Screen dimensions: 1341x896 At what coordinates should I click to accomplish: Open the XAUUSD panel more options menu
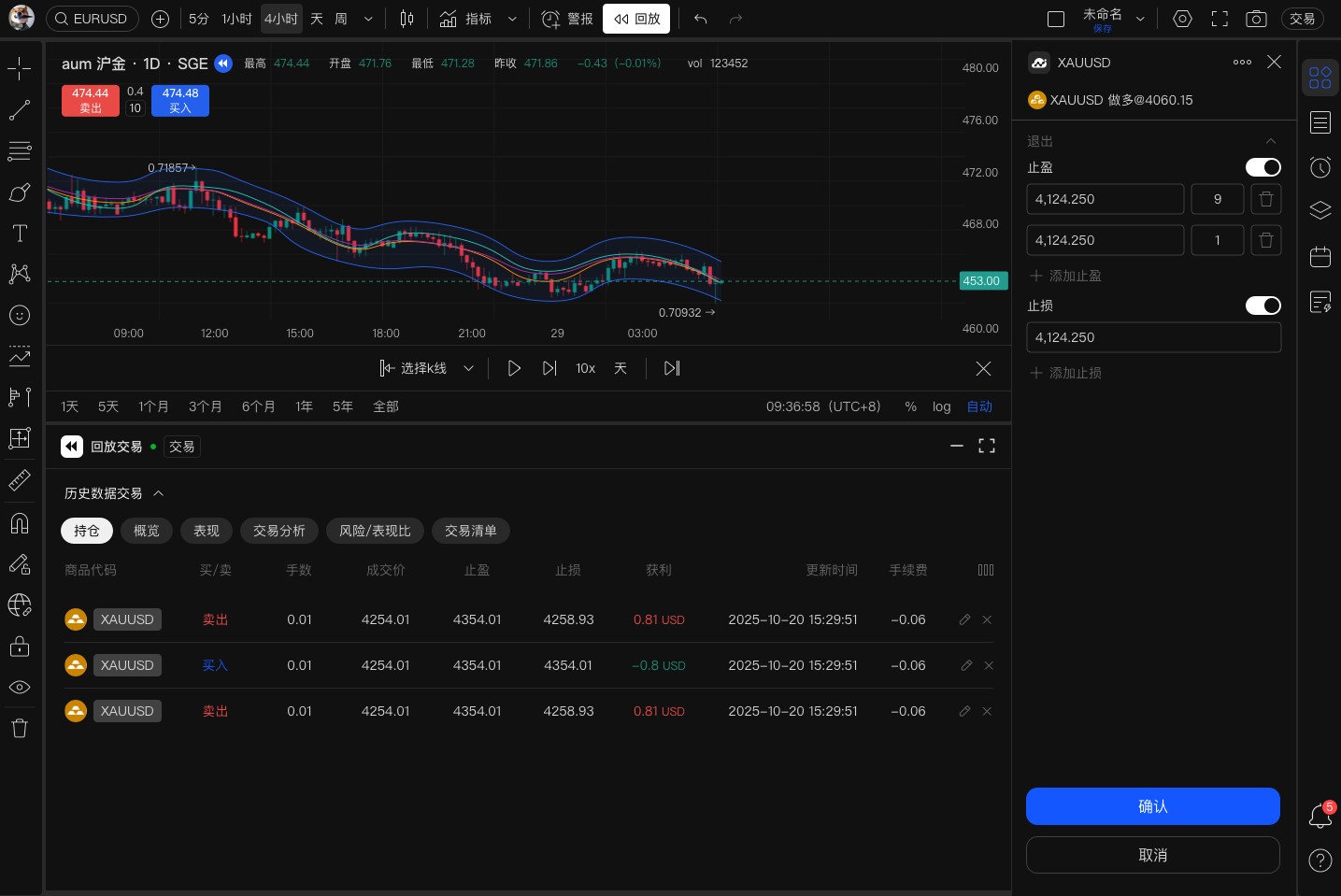pos(1242,63)
